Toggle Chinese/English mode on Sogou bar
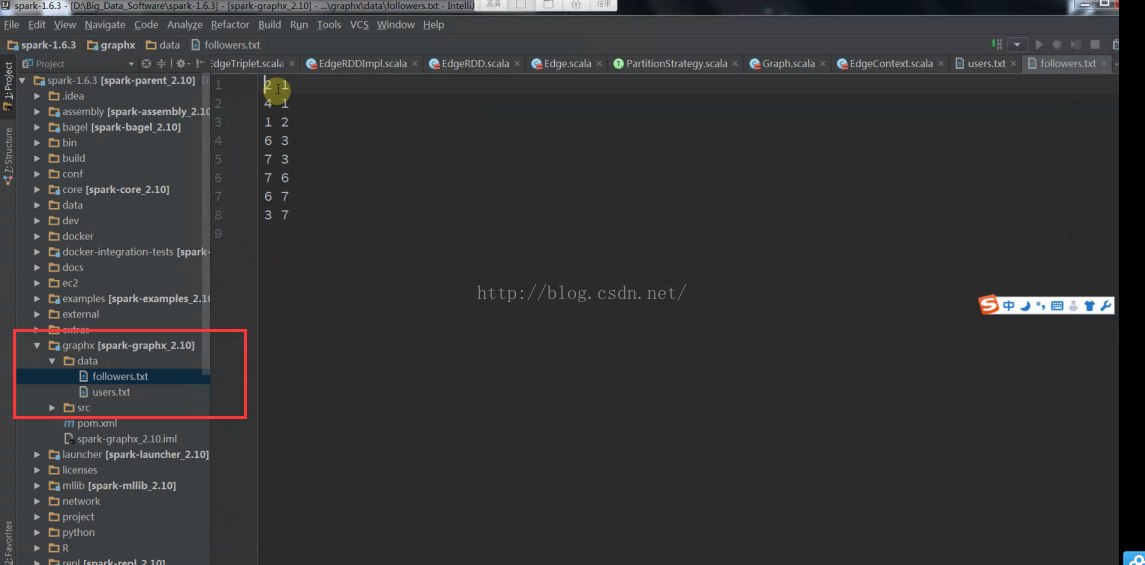Viewport: 1145px width, 565px height. click(x=1008, y=306)
